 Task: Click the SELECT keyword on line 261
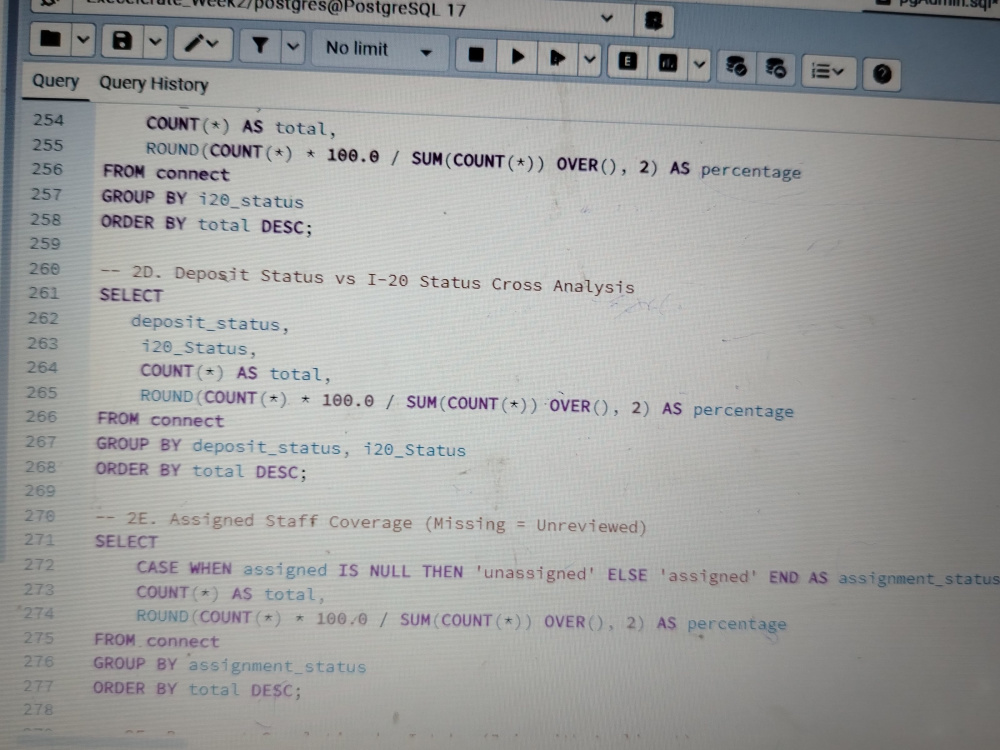[x=131, y=295]
